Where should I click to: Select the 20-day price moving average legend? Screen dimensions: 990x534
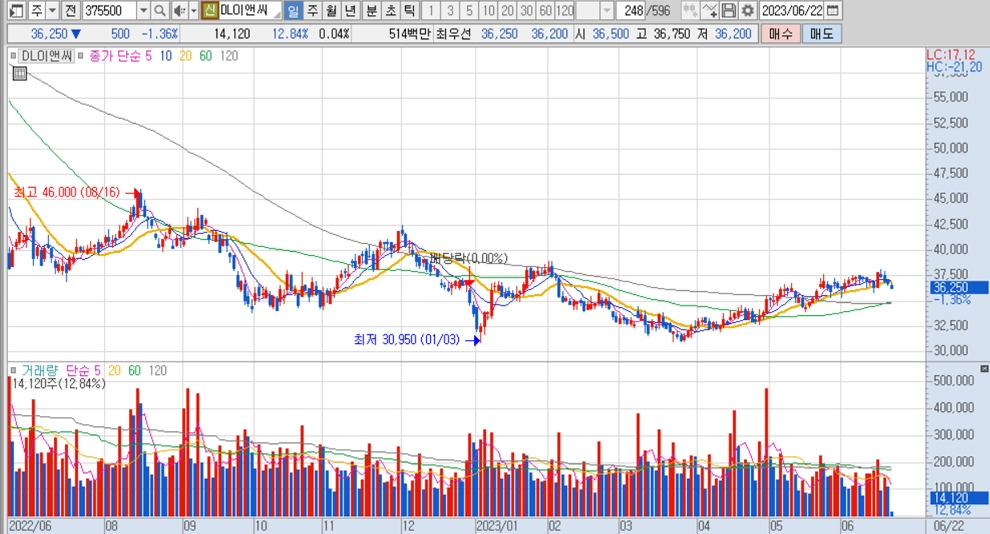pyautogui.click(x=186, y=56)
